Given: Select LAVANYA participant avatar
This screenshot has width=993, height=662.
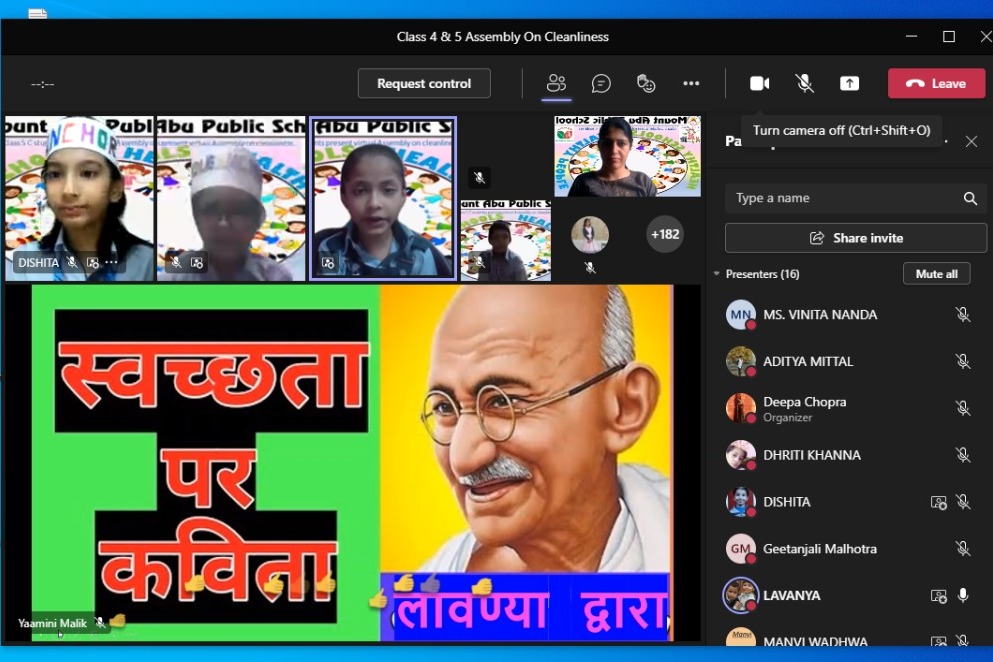Looking at the screenshot, I should coord(740,595).
